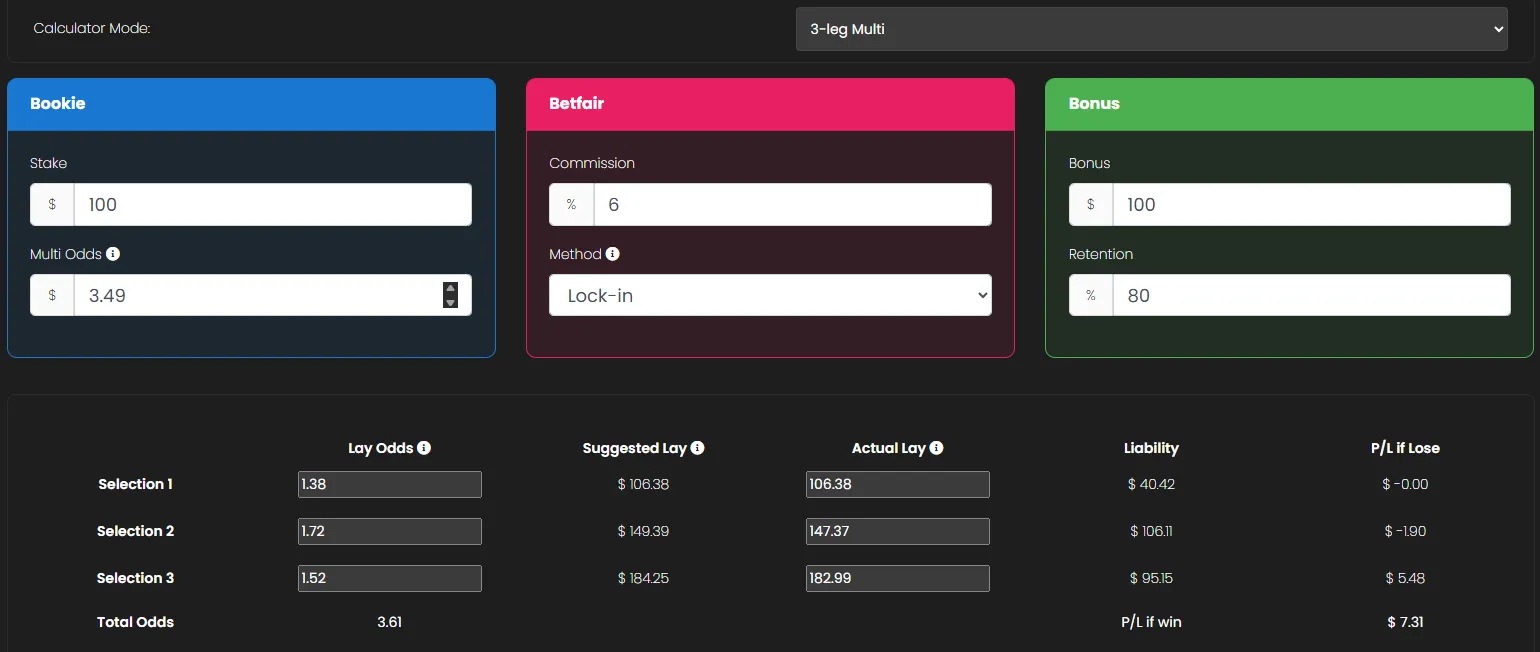1540x652 pixels.
Task: Click the Bonus panel header
Action: pyautogui.click(x=1288, y=104)
